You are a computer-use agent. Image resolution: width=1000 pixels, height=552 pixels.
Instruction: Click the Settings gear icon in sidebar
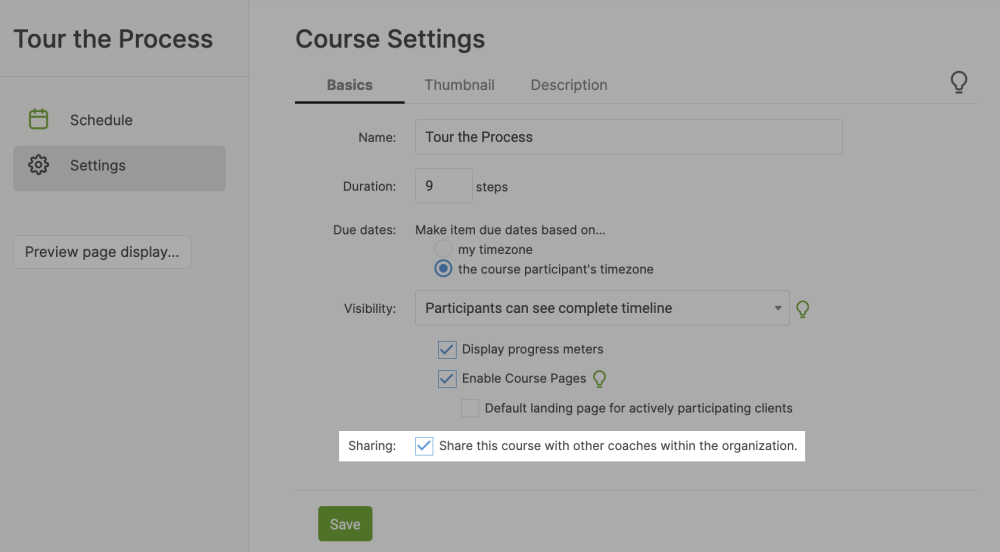coord(39,166)
